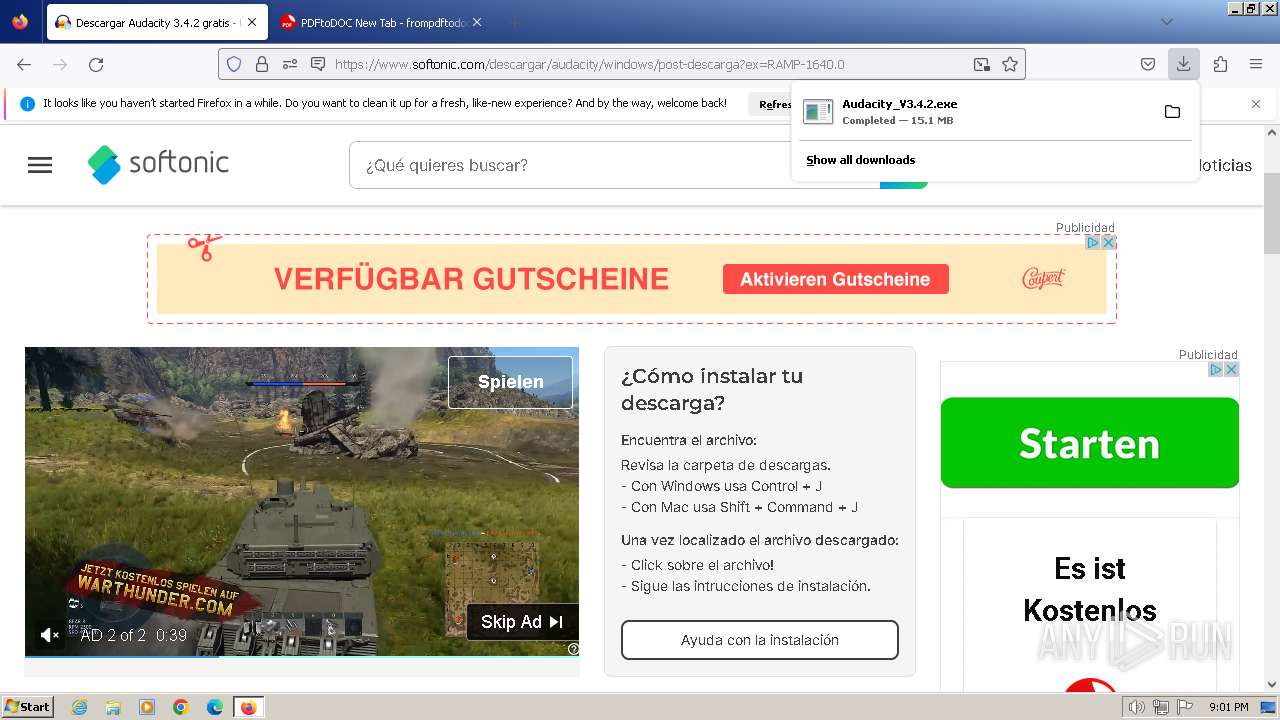
Task: Open site permissions icon in address bar
Action: tap(290, 64)
